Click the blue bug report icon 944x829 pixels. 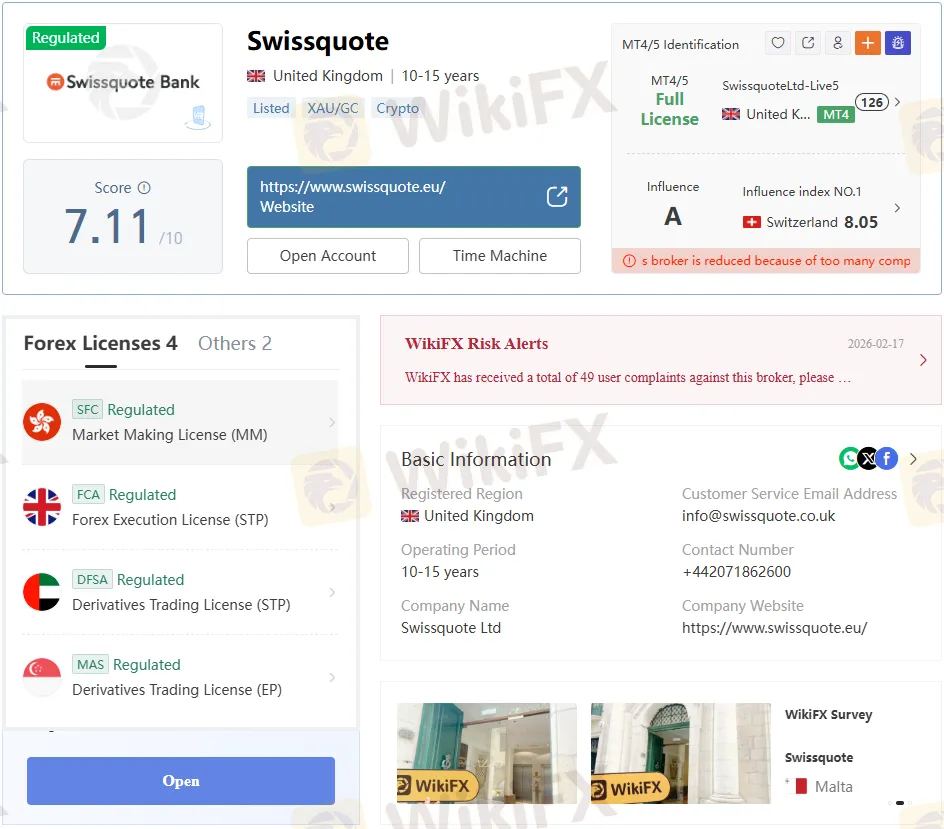pos(898,43)
